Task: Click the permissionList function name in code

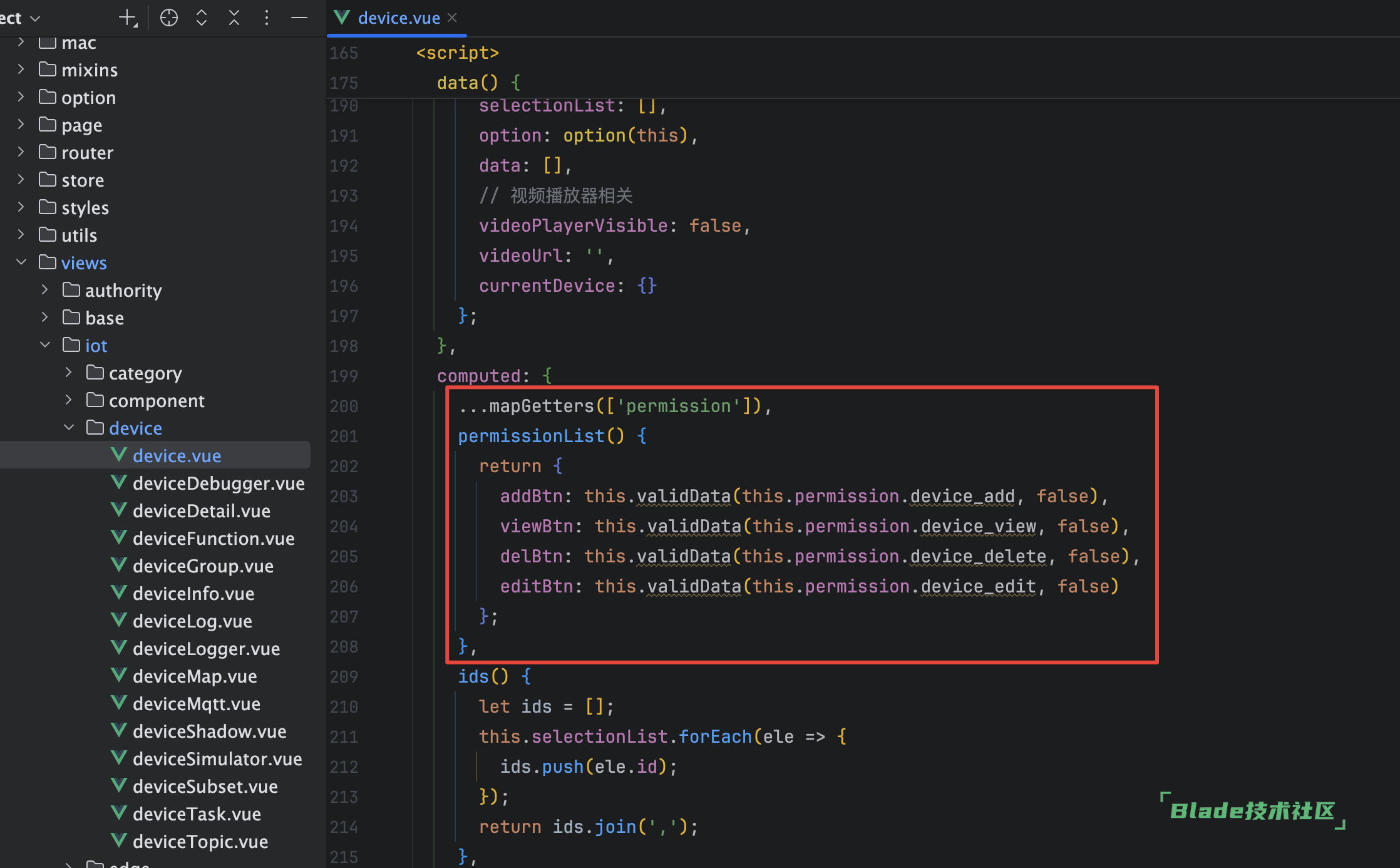Action: (x=530, y=436)
